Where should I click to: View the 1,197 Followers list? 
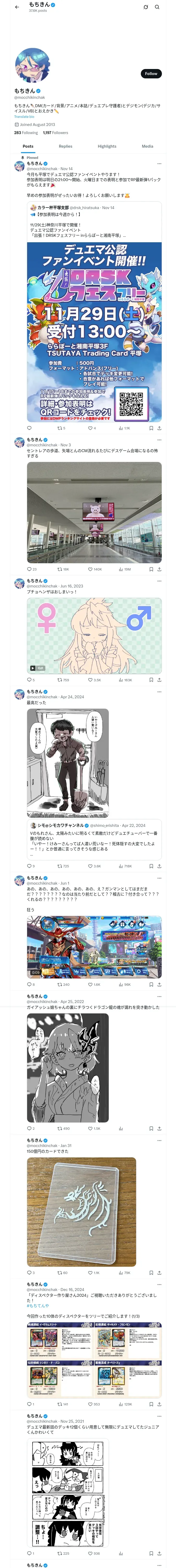click(55, 133)
